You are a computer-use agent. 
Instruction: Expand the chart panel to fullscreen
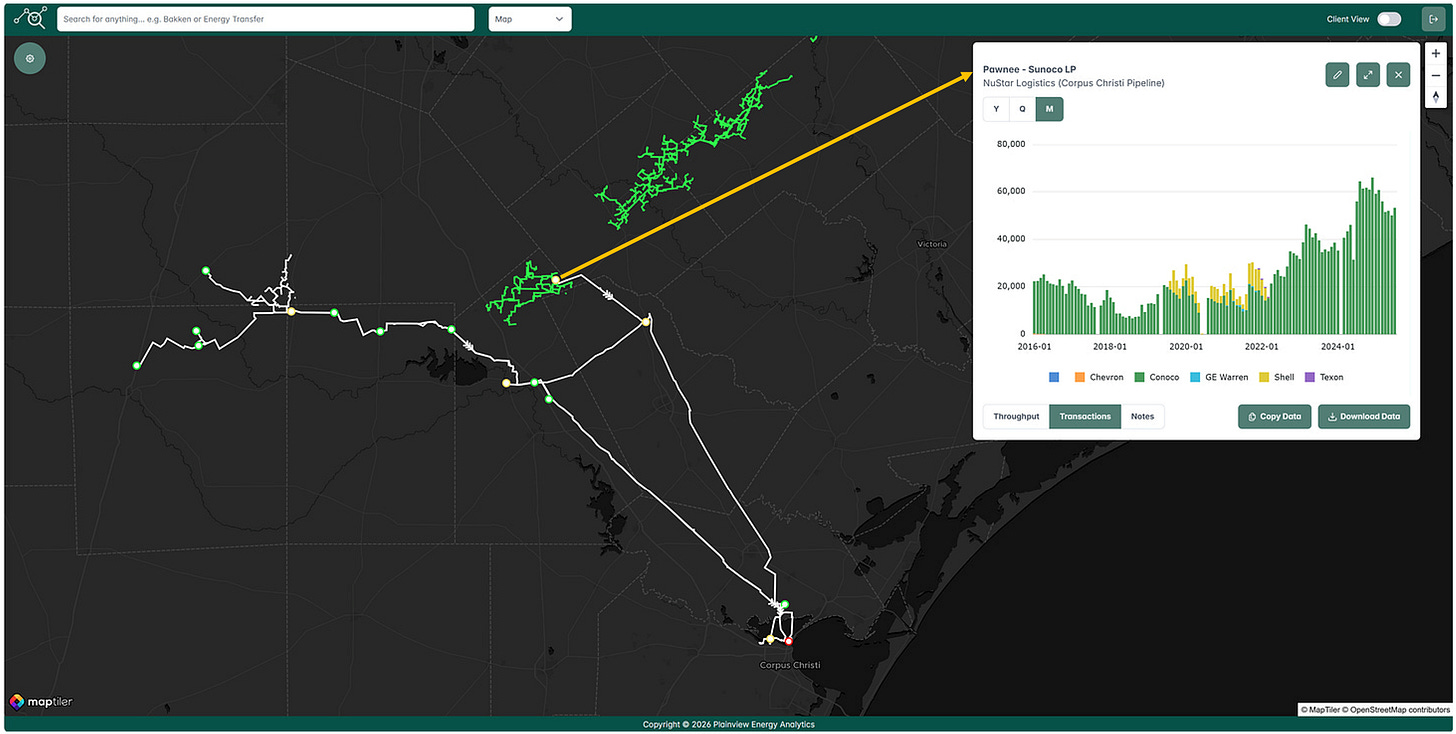tap(1368, 74)
